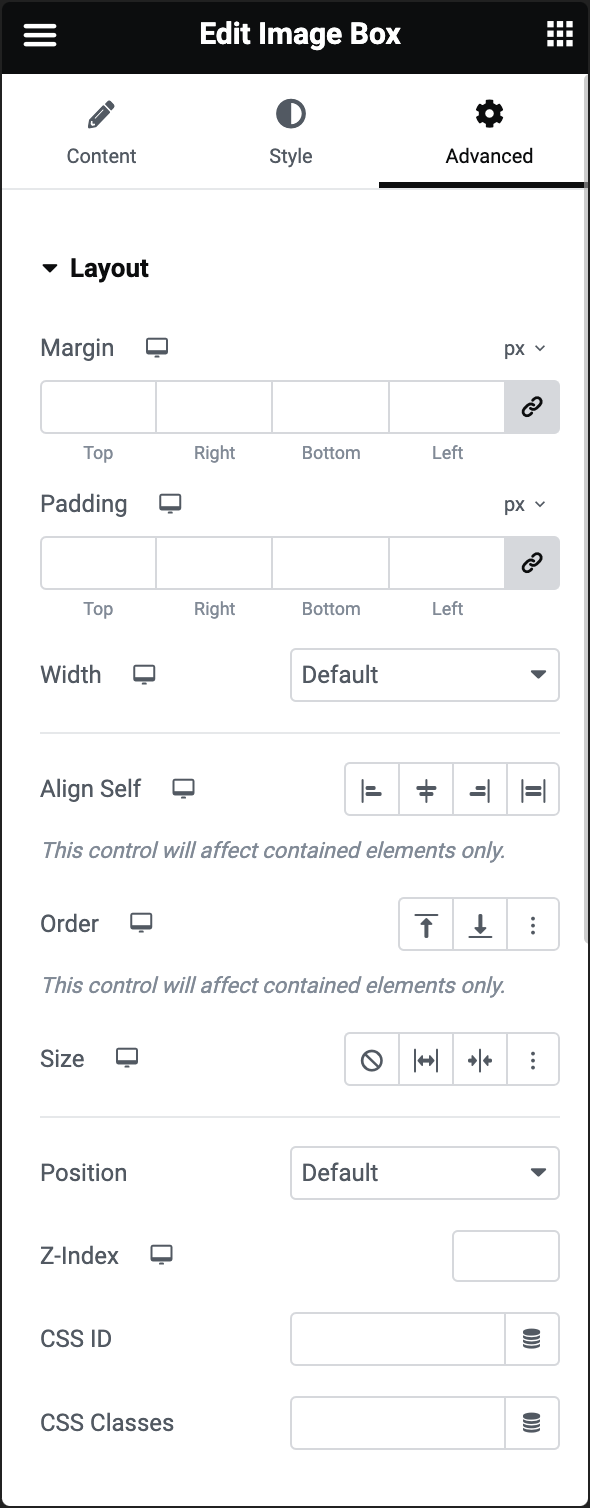
Task: Open the widgets panel grid icon
Action: click(x=558, y=34)
